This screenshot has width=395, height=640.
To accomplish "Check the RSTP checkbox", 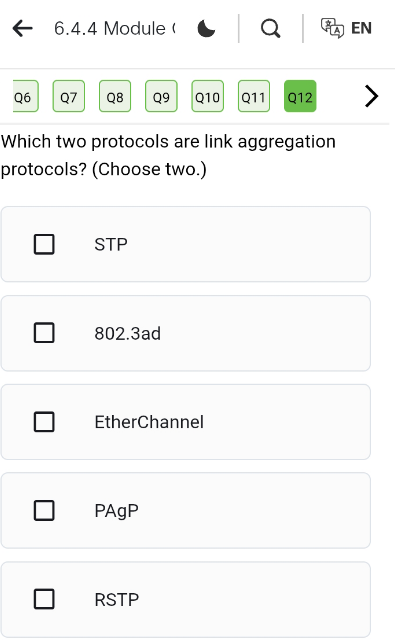I will click(x=44, y=599).
